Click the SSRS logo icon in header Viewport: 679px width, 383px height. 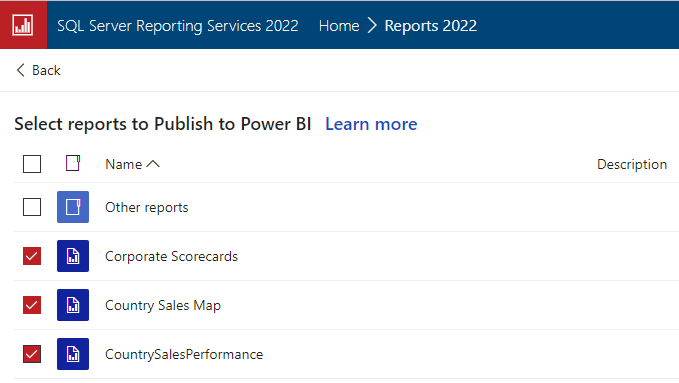coord(23,25)
